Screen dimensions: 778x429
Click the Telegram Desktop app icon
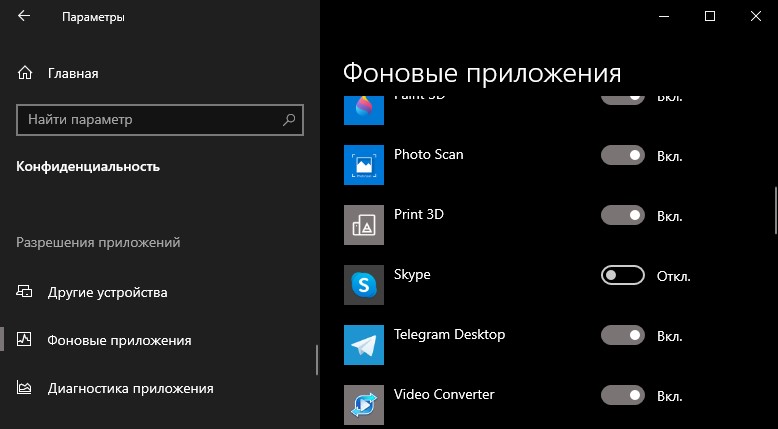click(364, 345)
